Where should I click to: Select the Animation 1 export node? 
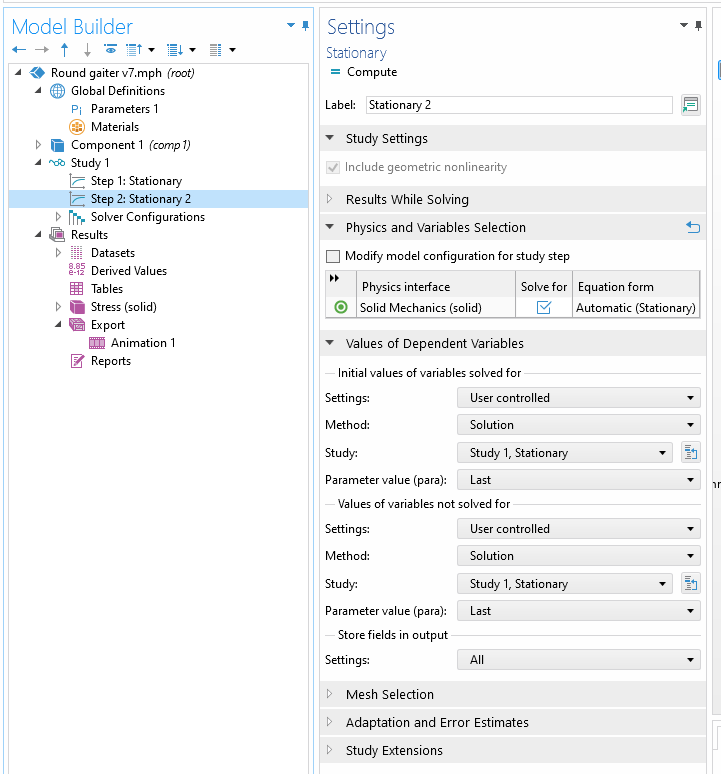pyautogui.click(x=142, y=343)
